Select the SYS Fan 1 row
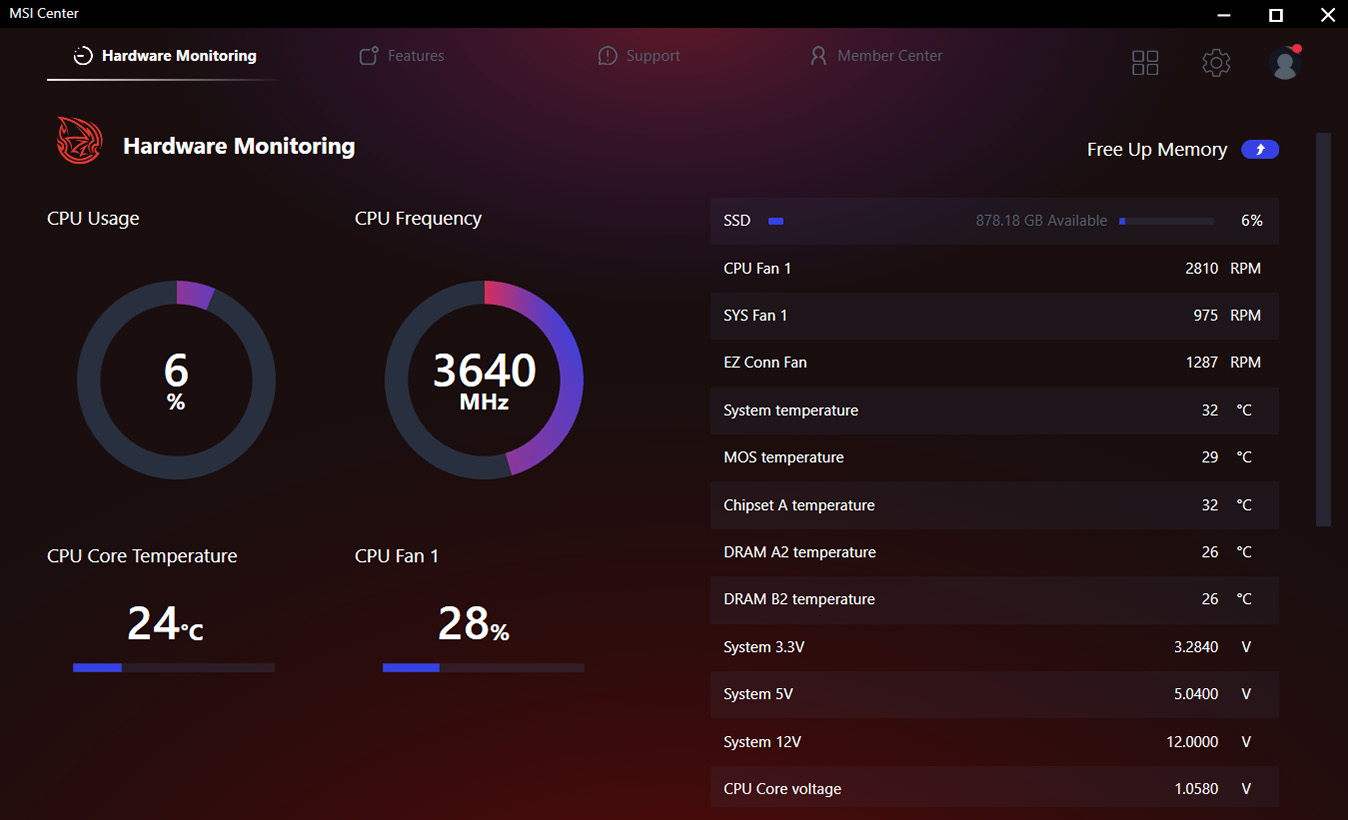The height and width of the screenshot is (820, 1348). (x=994, y=315)
